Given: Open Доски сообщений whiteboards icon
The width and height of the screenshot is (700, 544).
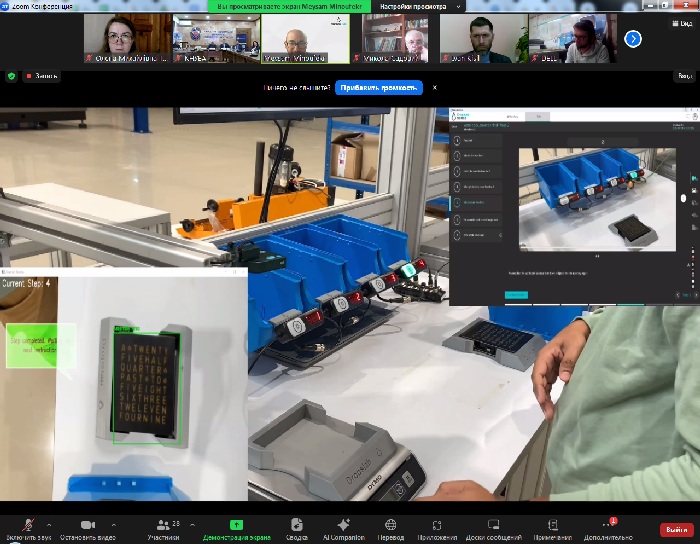Looking at the screenshot, I should 494,524.
